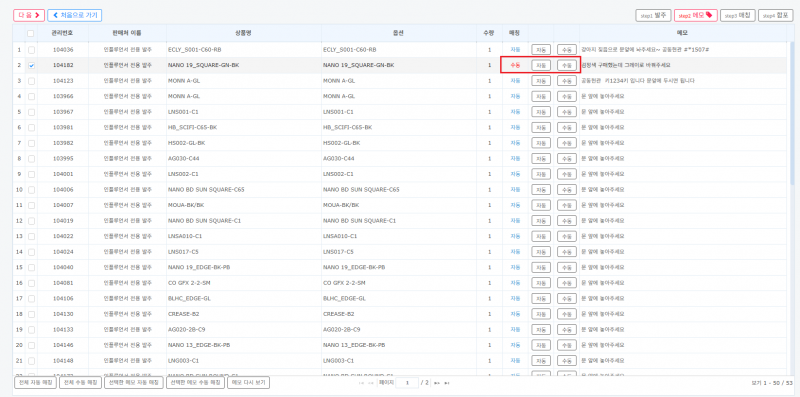
Task: Sort by the 매칭 column header
Action: (515, 33)
